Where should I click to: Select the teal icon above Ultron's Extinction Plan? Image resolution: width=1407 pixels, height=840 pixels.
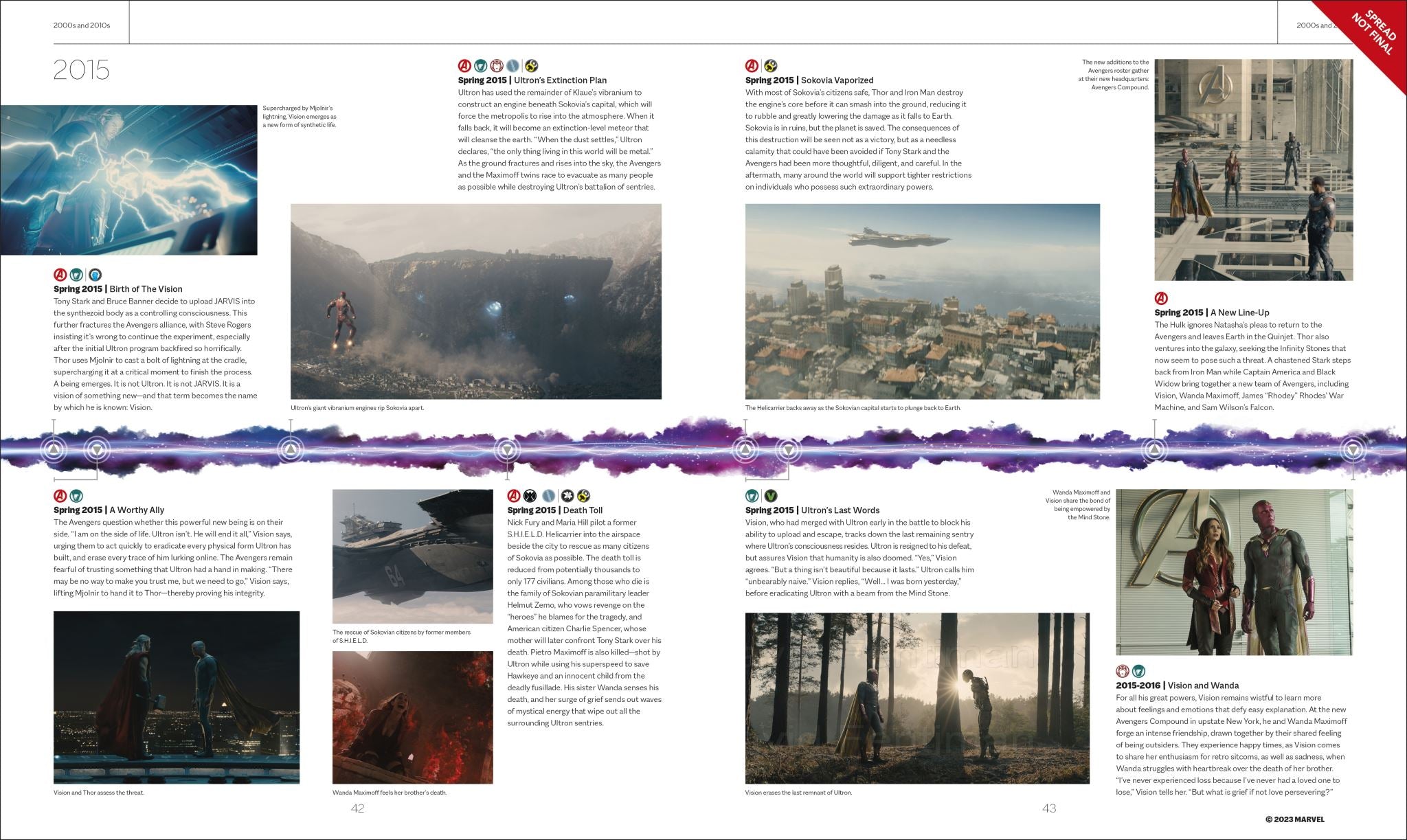(x=482, y=66)
